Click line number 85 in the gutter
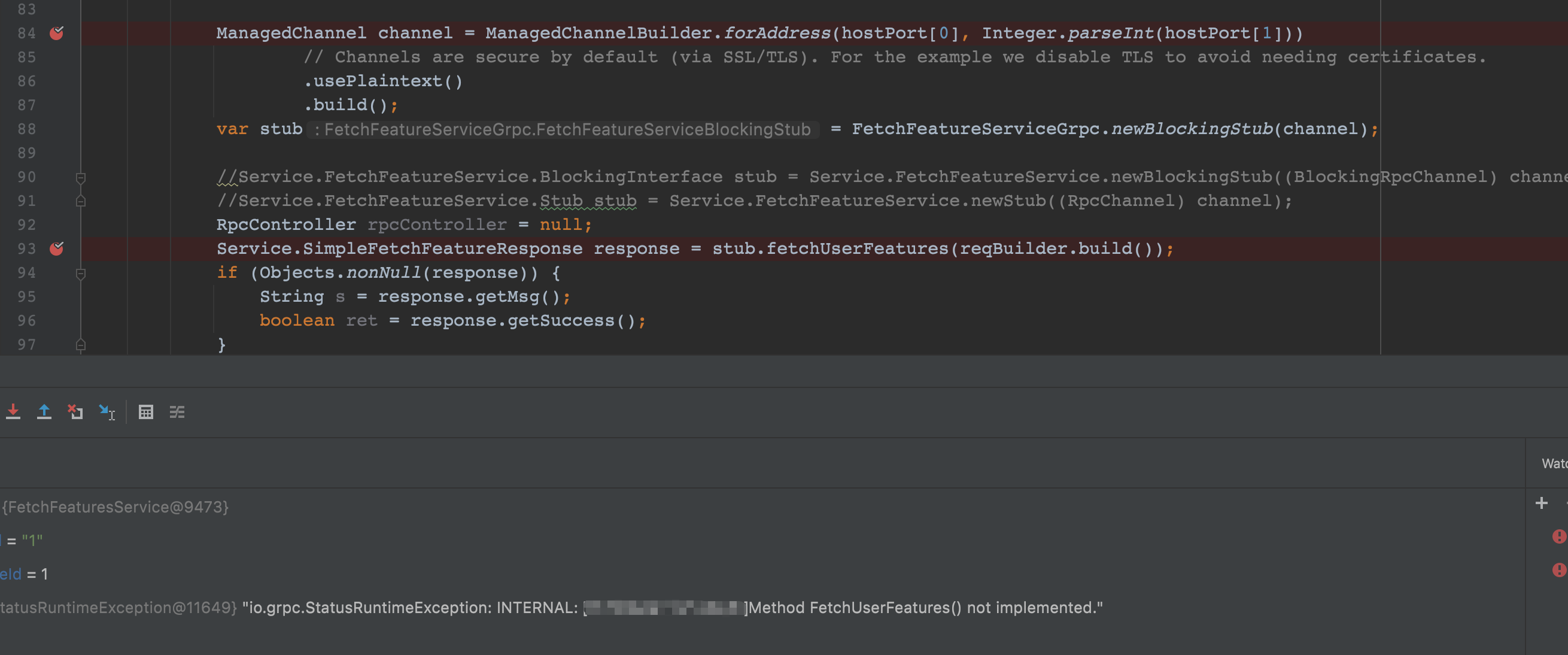1568x655 pixels. point(27,57)
